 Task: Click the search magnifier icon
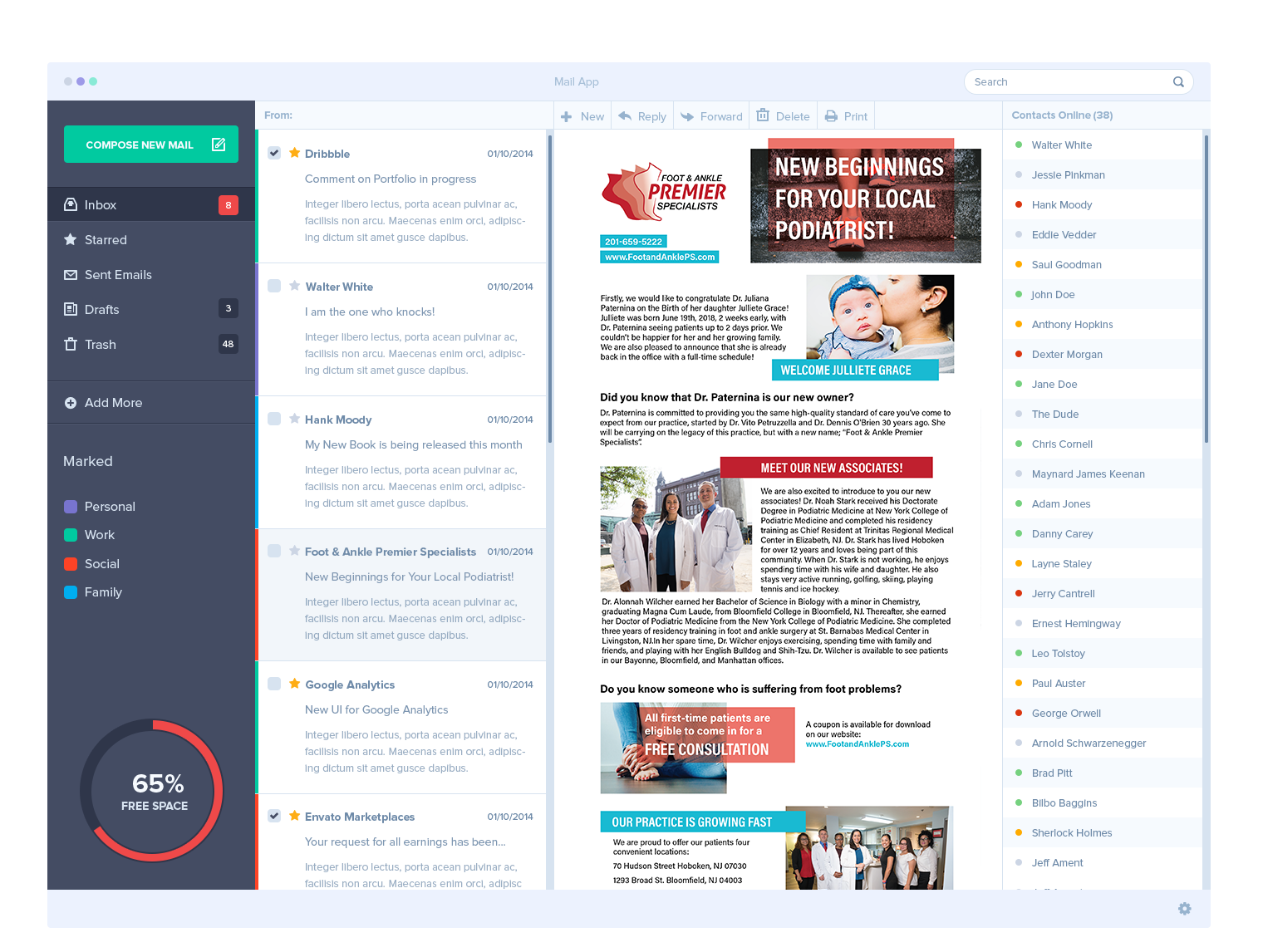click(1178, 81)
